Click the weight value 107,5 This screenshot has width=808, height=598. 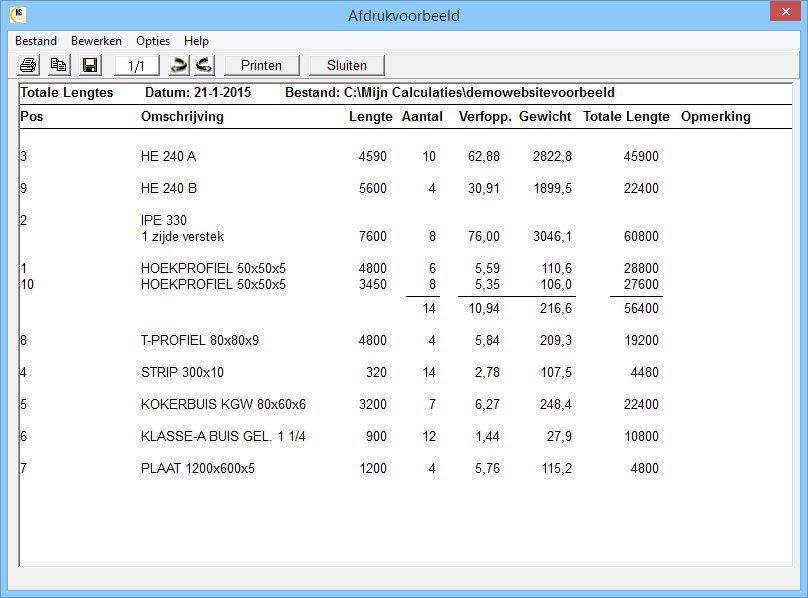coord(556,372)
